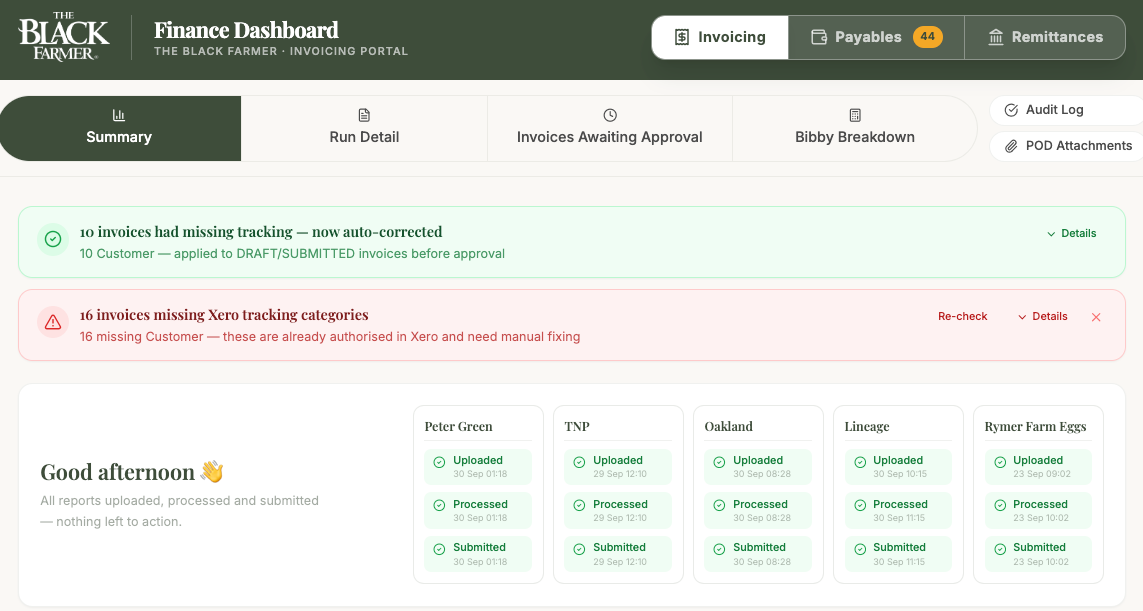Select the Summary tab

(120, 128)
